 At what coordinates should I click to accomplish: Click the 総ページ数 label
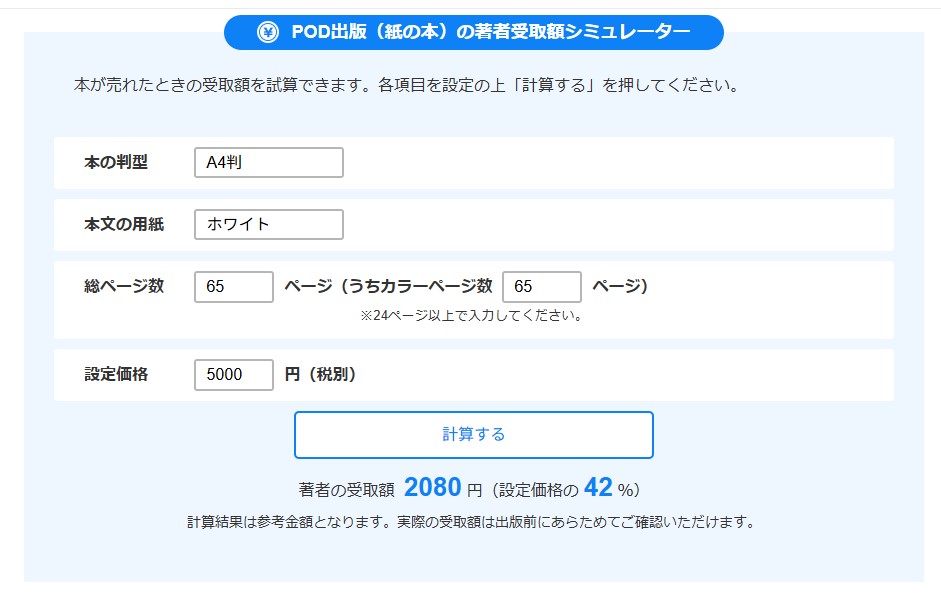coord(124,286)
